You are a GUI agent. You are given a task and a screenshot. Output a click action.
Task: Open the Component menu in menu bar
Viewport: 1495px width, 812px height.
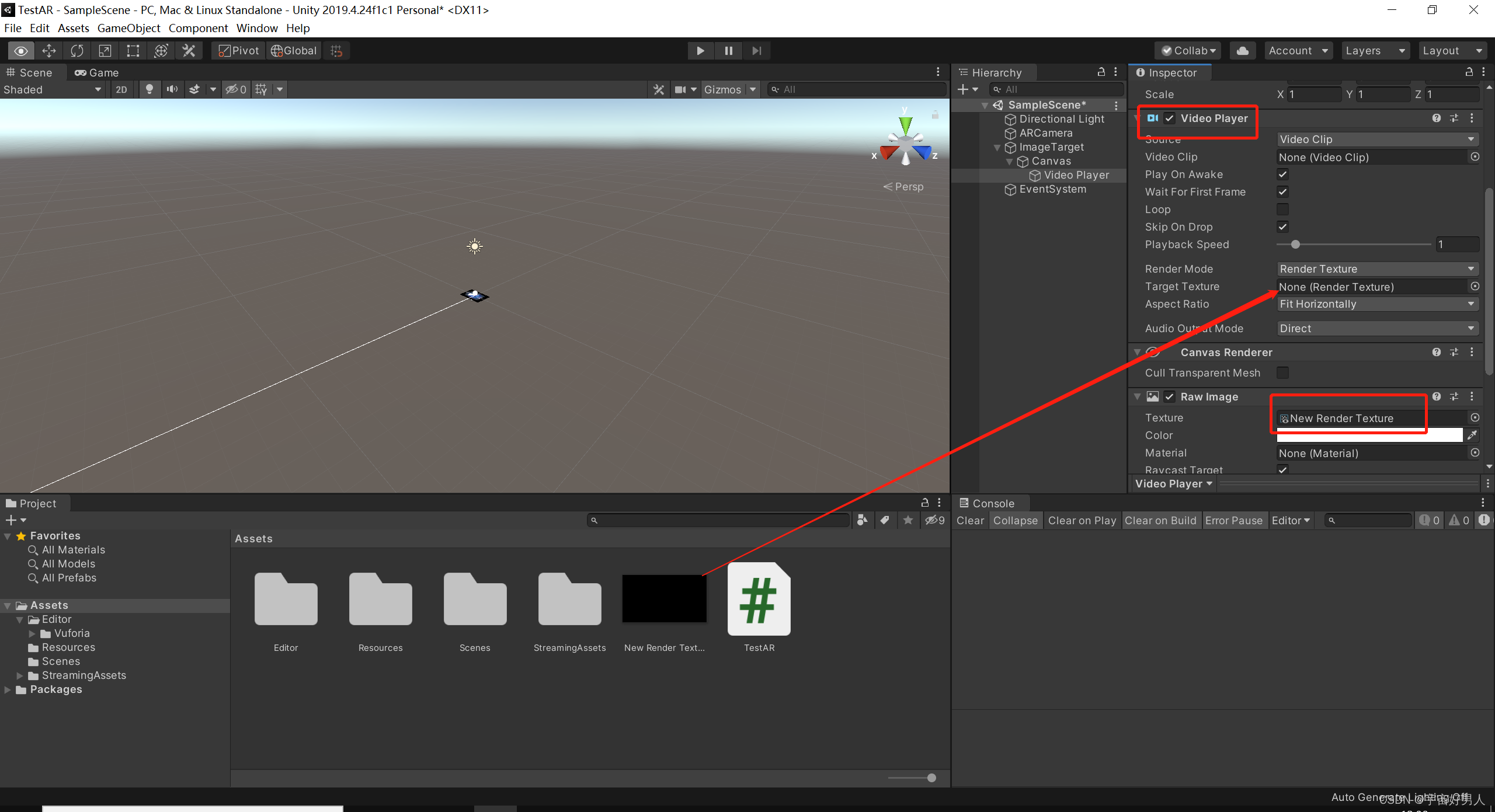click(197, 27)
